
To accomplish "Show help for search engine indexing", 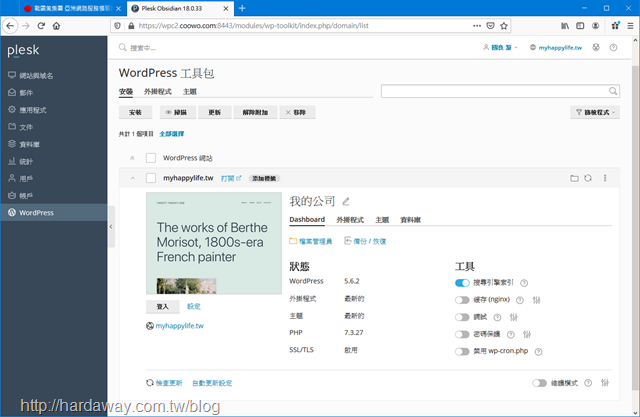I will (524, 283).
